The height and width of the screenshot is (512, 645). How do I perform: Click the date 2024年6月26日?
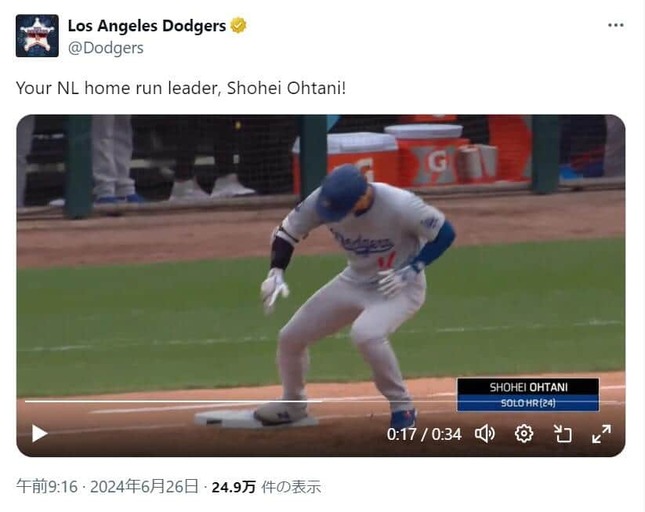pyautogui.click(x=144, y=487)
